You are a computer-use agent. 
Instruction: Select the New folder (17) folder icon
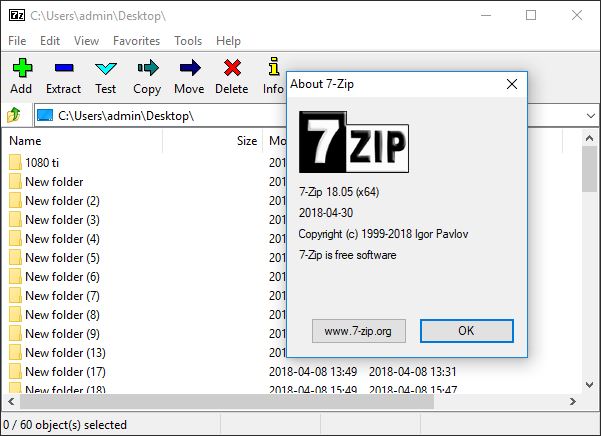15,371
